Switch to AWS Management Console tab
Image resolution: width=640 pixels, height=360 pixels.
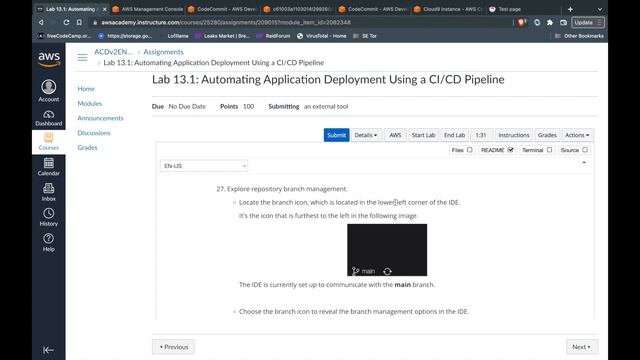pos(148,9)
